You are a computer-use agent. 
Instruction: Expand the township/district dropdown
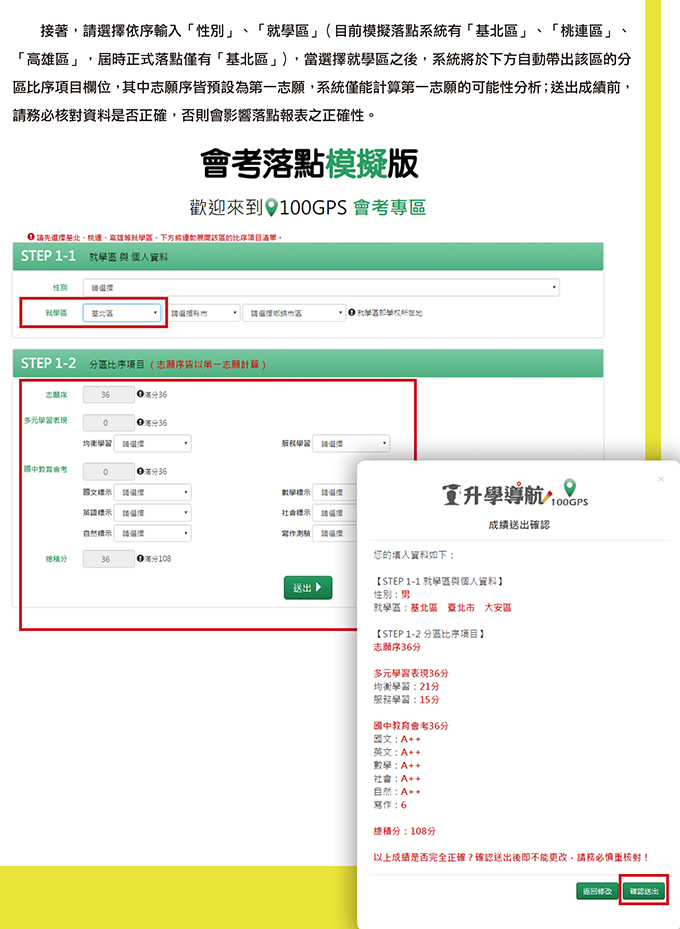294,313
